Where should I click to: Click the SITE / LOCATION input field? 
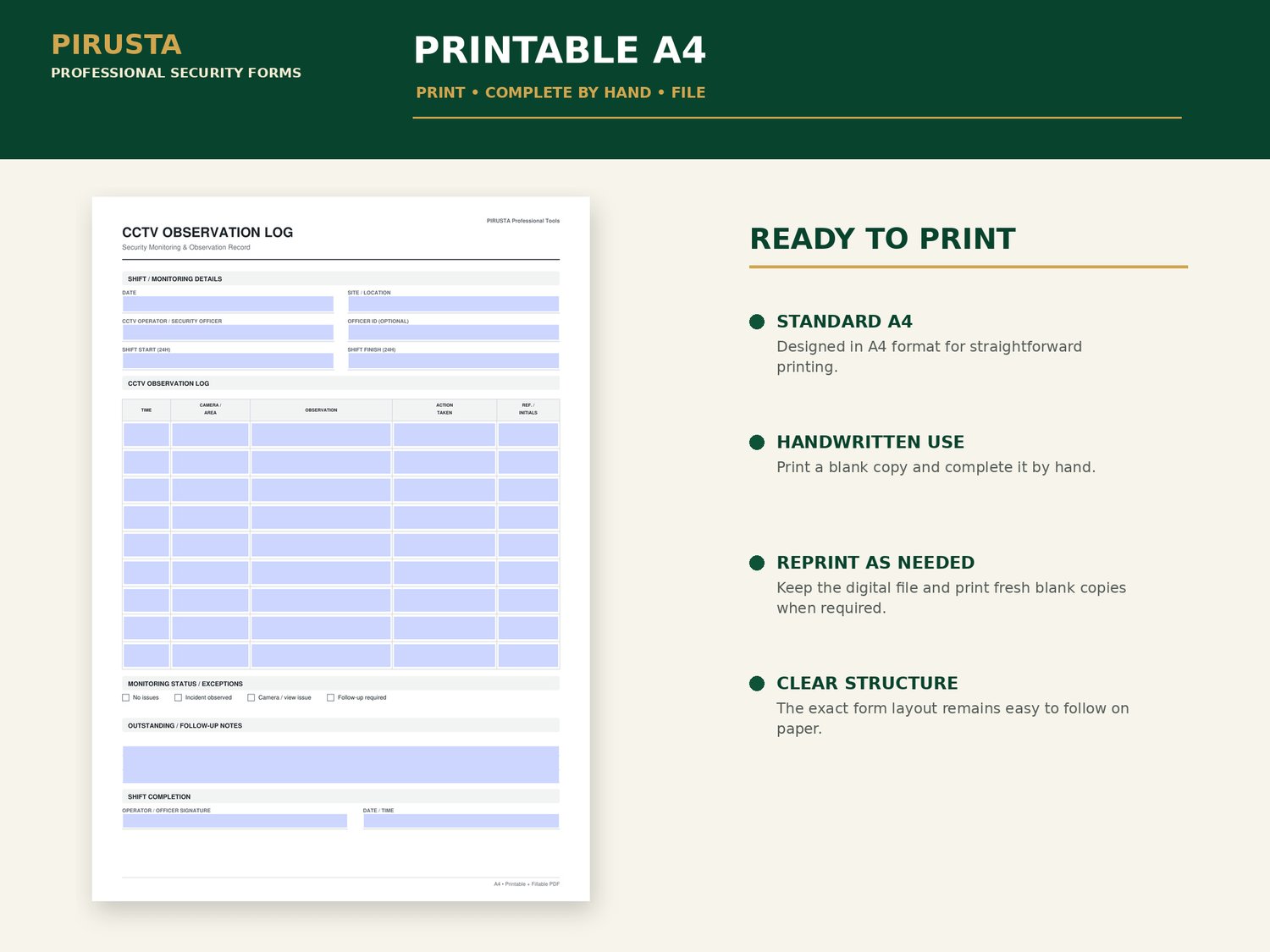[x=453, y=304]
